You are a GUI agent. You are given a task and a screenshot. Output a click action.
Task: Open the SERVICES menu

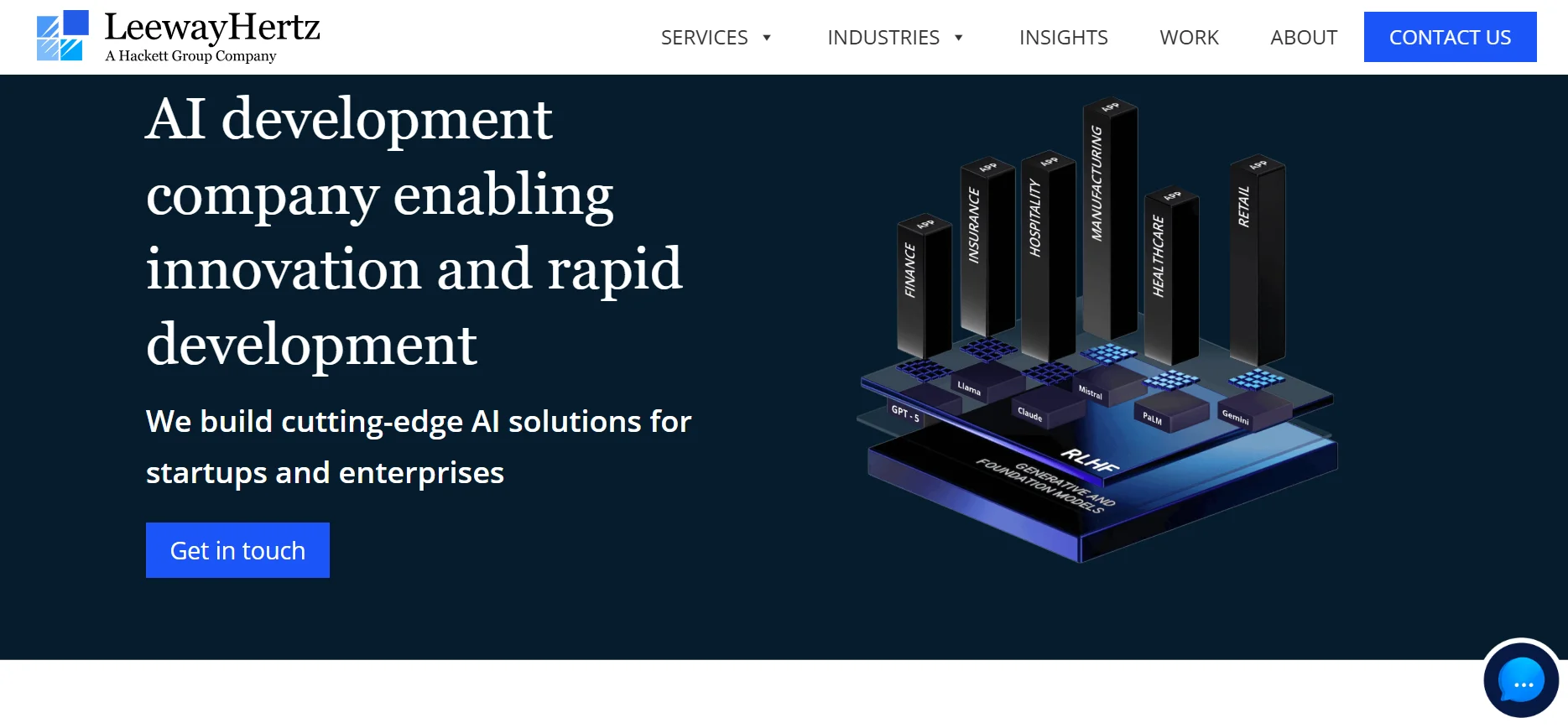(705, 38)
